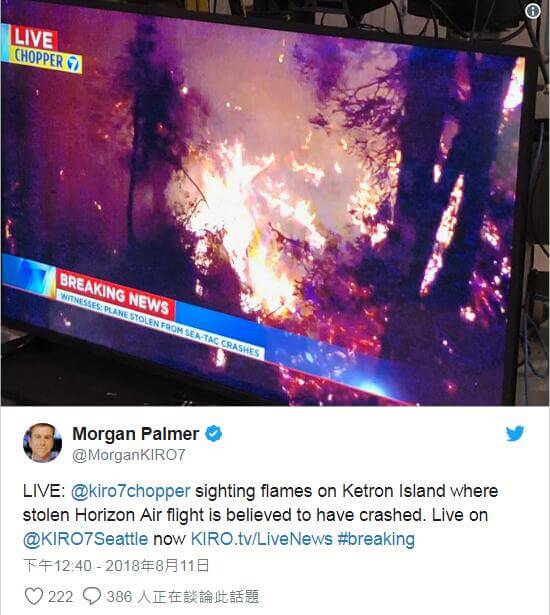This screenshot has height=615, width=550.
Task: Click the 222 likes count
Action: click(60, 597)
